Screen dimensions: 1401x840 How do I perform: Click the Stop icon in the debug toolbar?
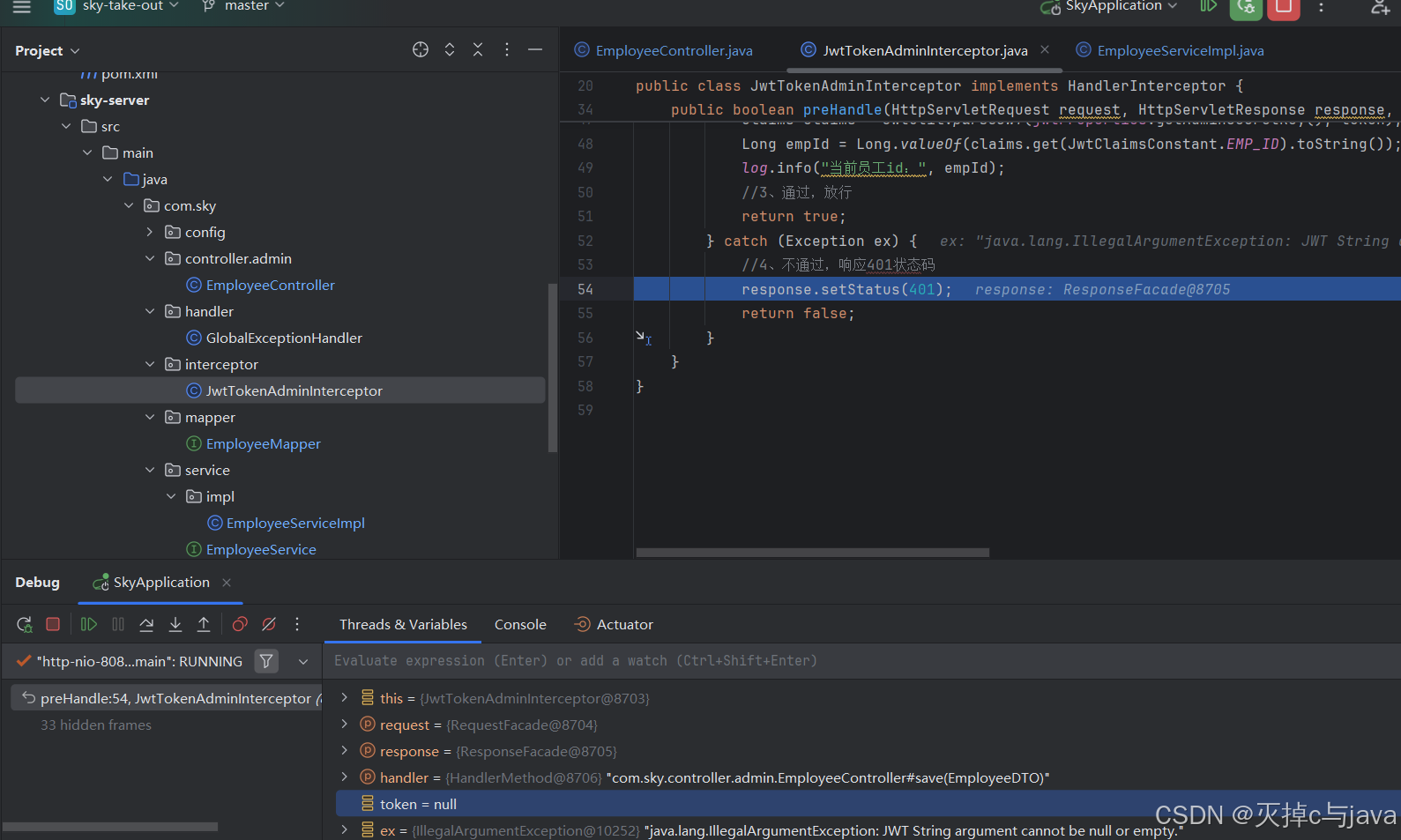pos(53,624)
